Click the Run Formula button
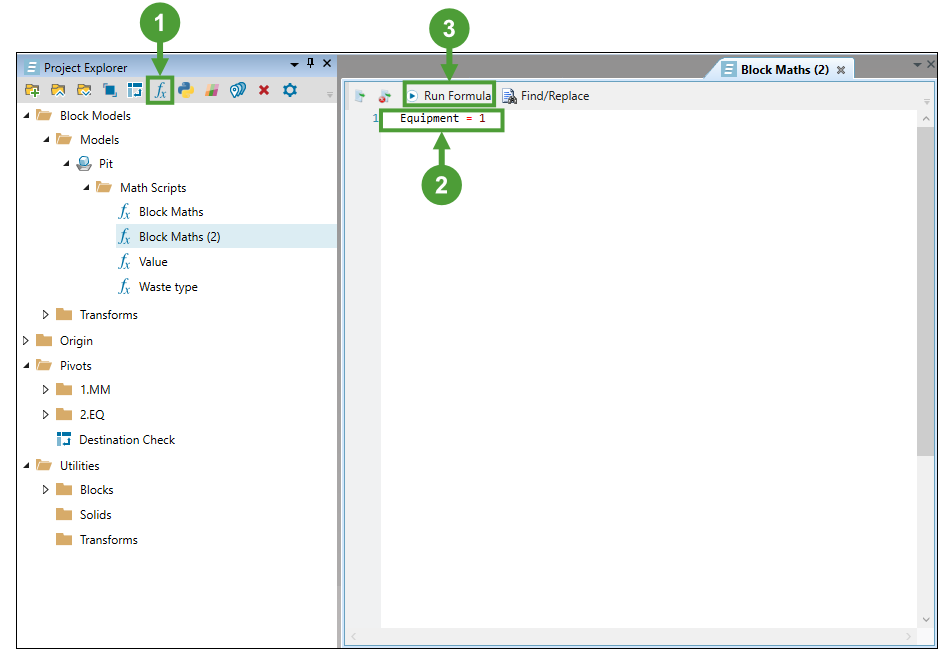The width and height of the screenshot is (941, 652). click(449, 95)
